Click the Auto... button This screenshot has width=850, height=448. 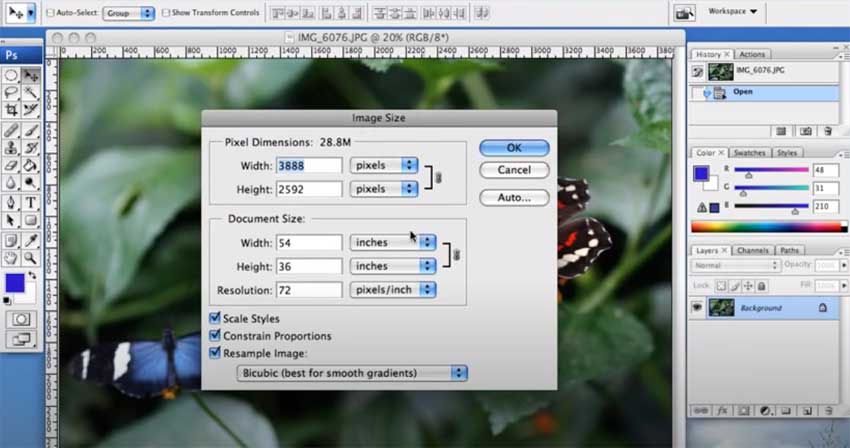tap(514, 197)
